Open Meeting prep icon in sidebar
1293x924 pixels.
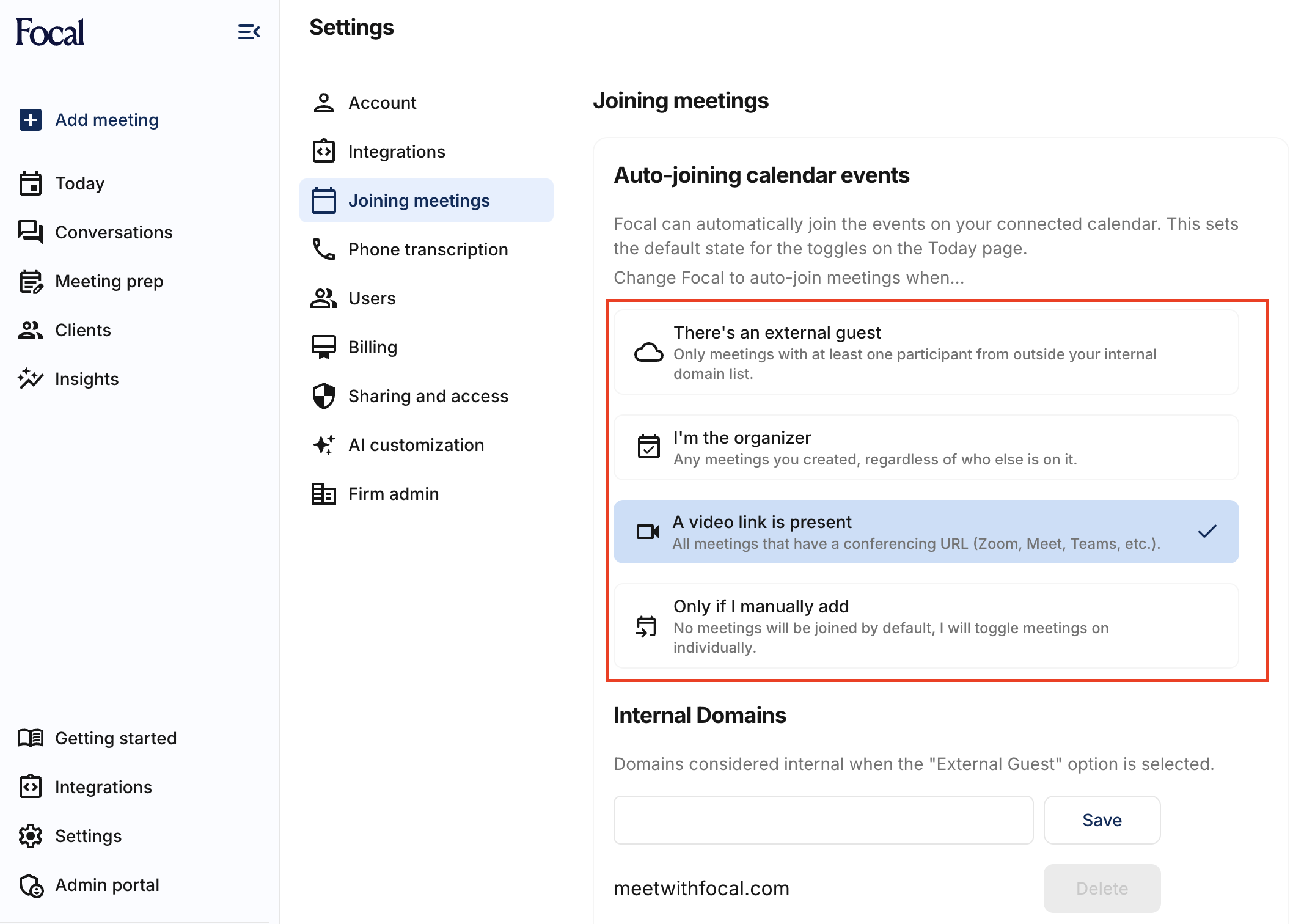point(31,281)
